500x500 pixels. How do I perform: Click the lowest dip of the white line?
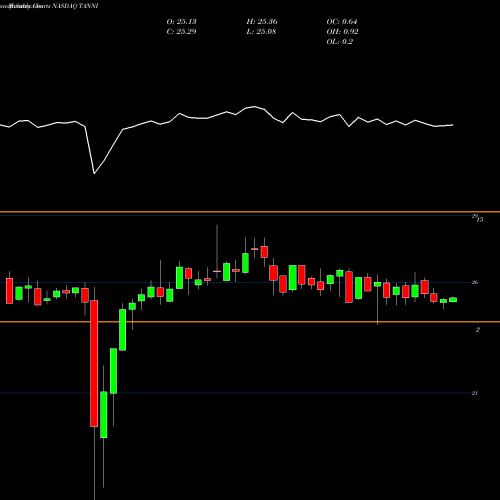94,173
